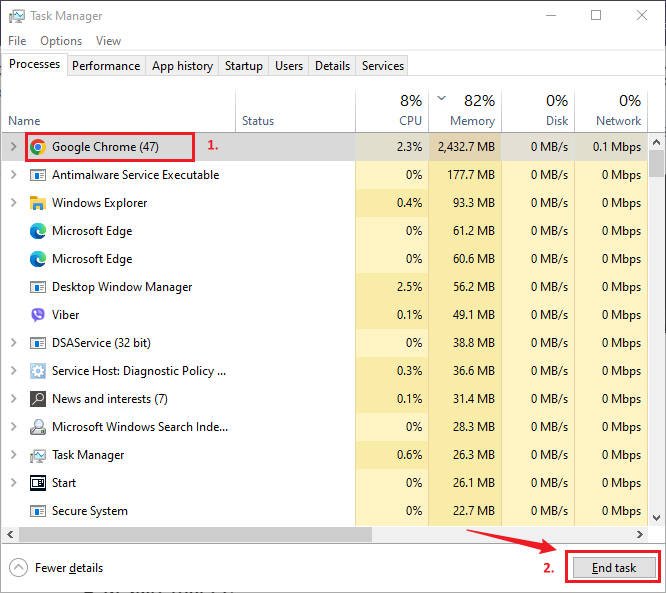This screenshot has width=666, height=593.
Task: Expand the Task Manager process row
Action: click(x=14, y=455)
